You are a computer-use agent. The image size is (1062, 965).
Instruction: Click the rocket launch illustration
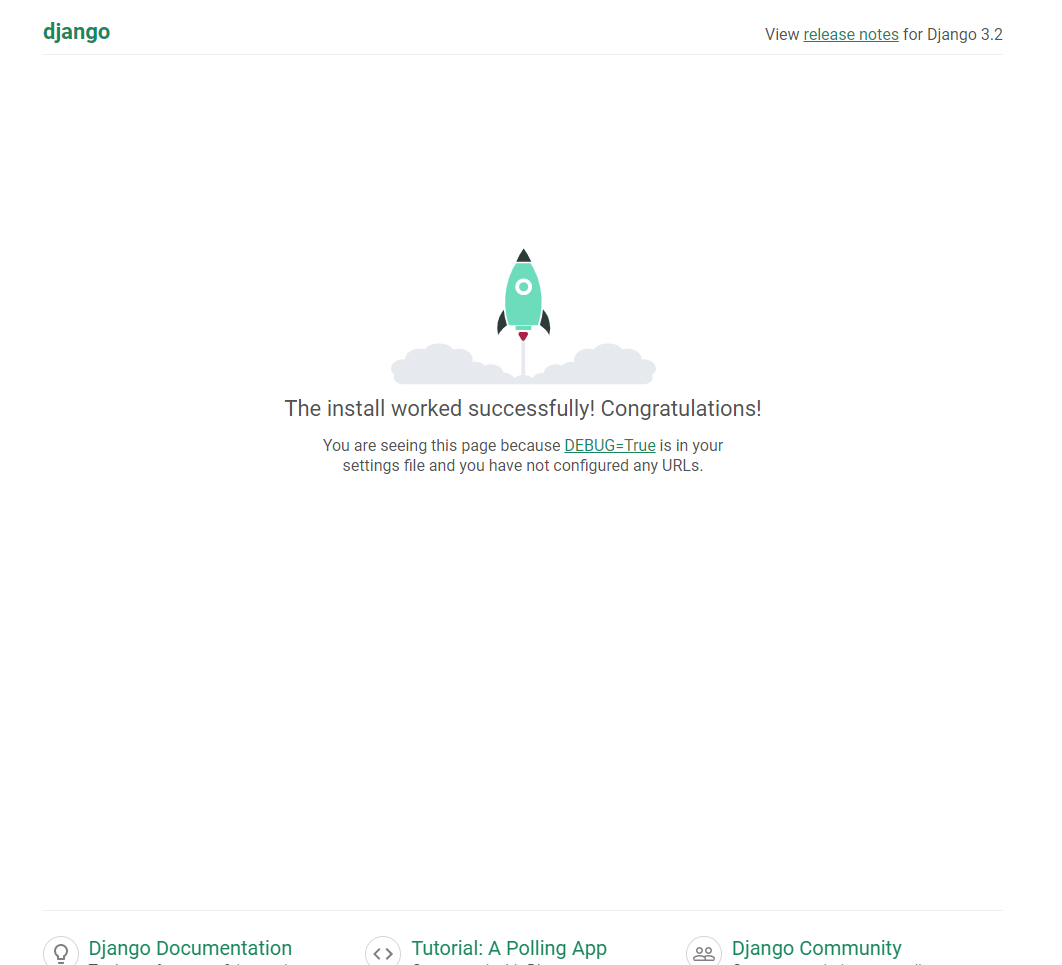coord(523,316)
